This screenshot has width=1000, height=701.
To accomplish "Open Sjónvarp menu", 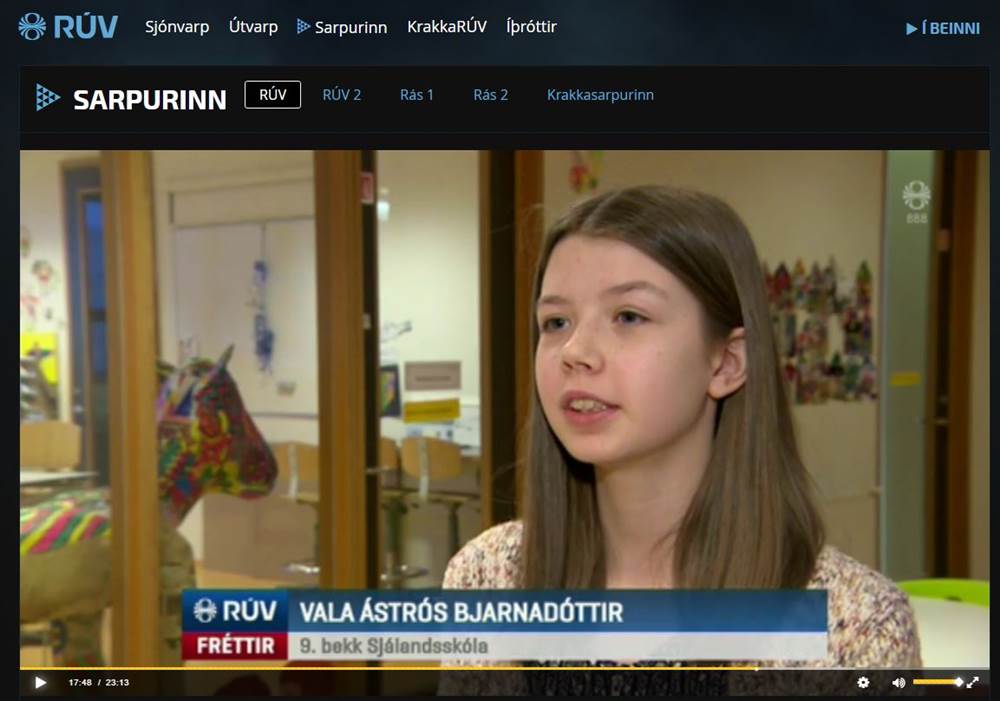I will tap(177, 27).
